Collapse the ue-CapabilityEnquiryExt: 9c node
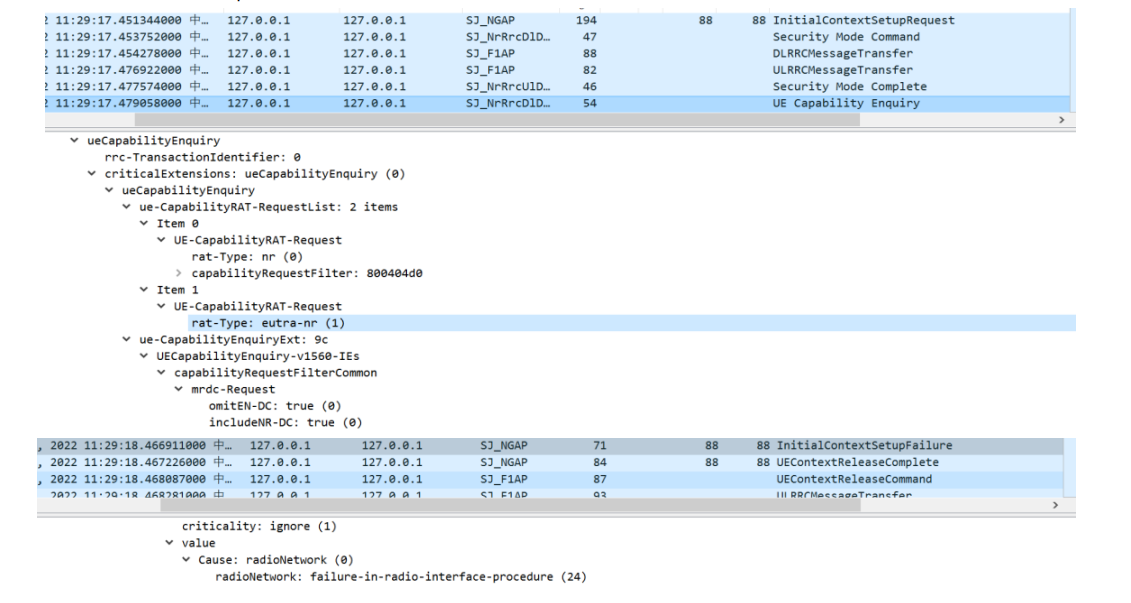This screenshot has width=1131, height=603. (x=127, y=340)
